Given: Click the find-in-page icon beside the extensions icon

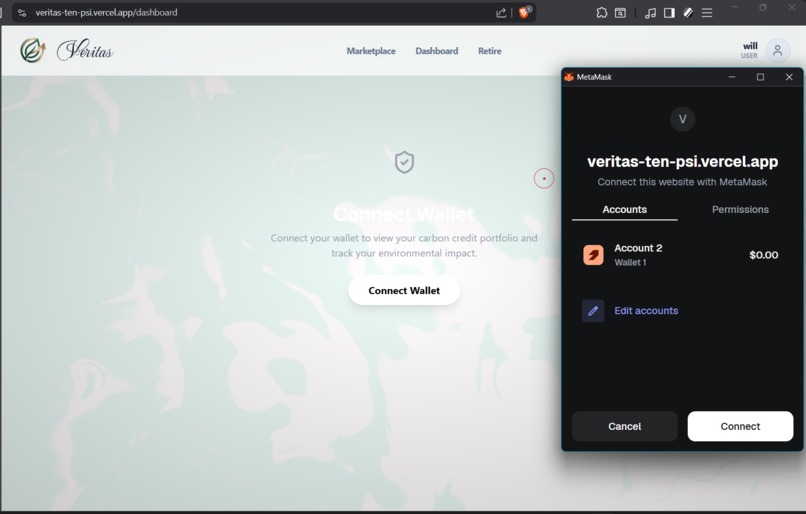Looking at the screenshot, I should [620, 13].
